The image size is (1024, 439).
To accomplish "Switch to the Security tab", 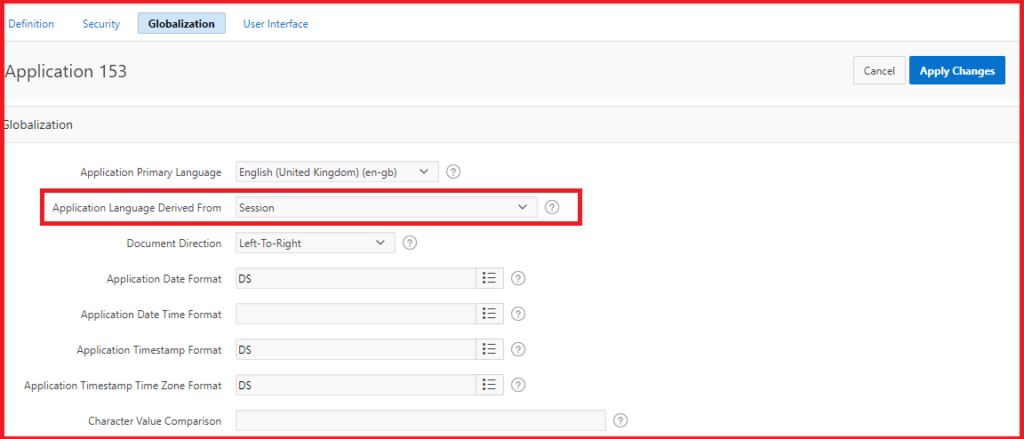I will tap(101, 24).
